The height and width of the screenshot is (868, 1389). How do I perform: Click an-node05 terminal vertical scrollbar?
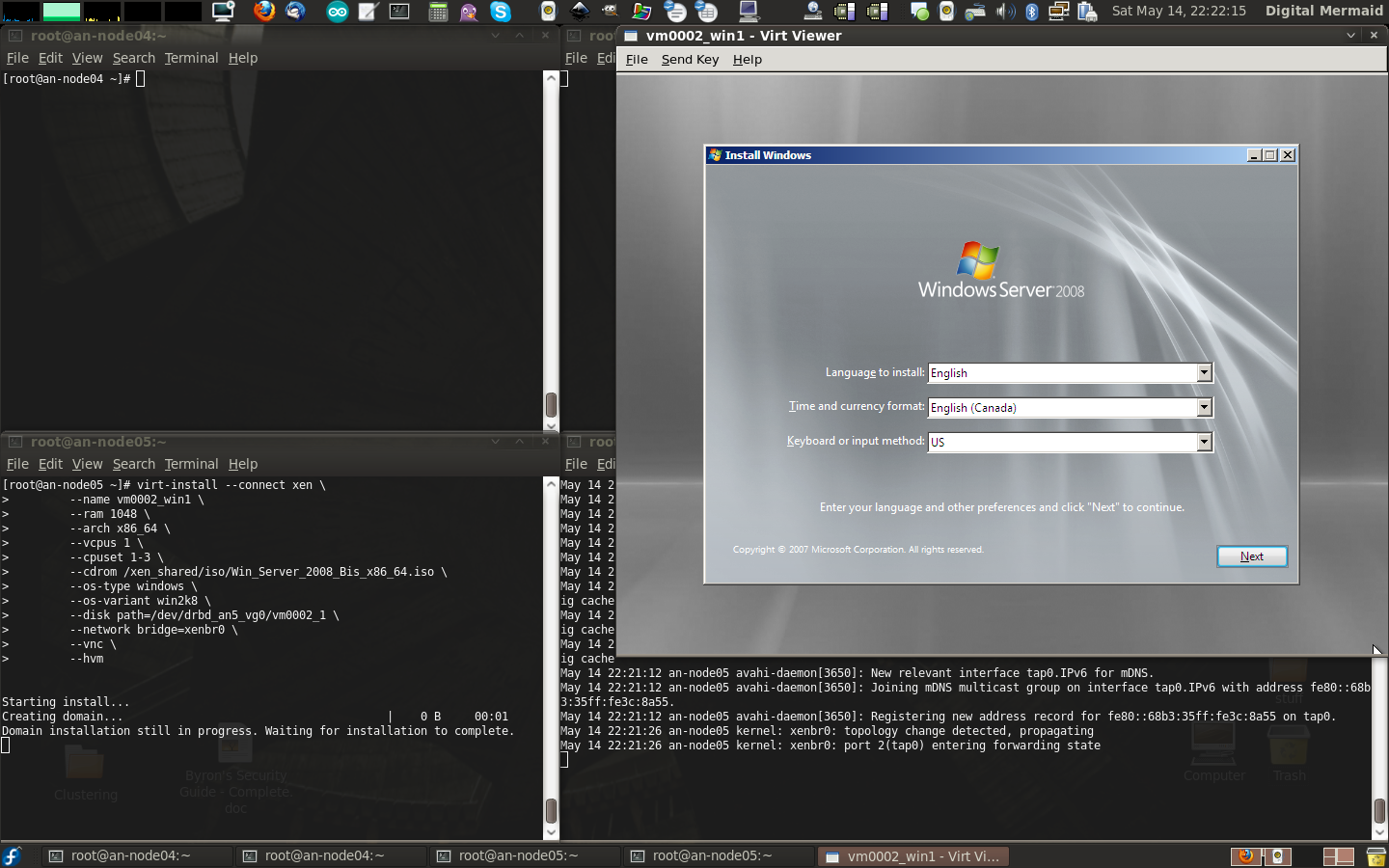552,658
